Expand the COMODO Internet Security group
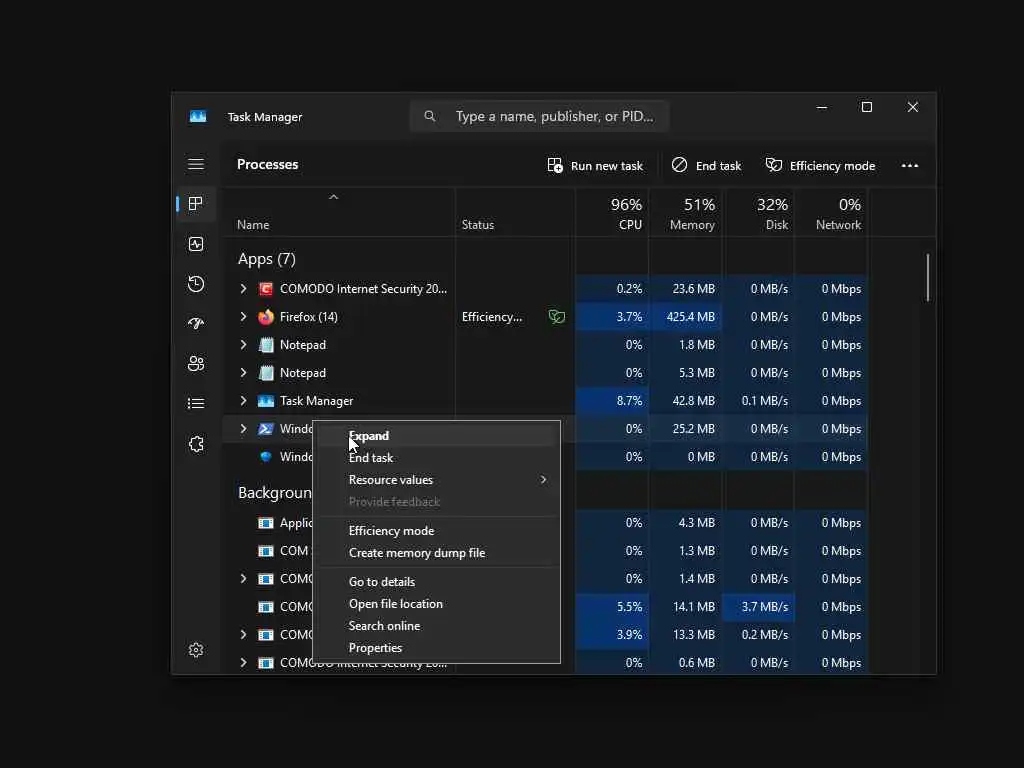Image resolution: width=1024 pixels, height=768 pixels. pyautogui.click(x=244, y=289)
